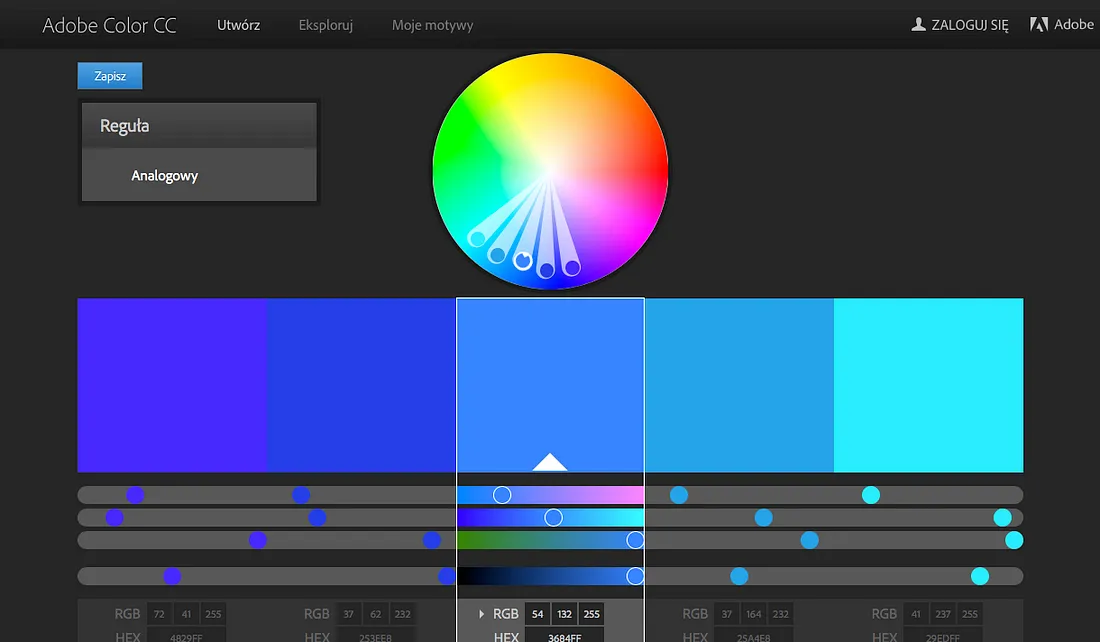Select the cyan color swatch
Image resolution: width=1100 pixels, height=642 pixels.
point(928,385)
